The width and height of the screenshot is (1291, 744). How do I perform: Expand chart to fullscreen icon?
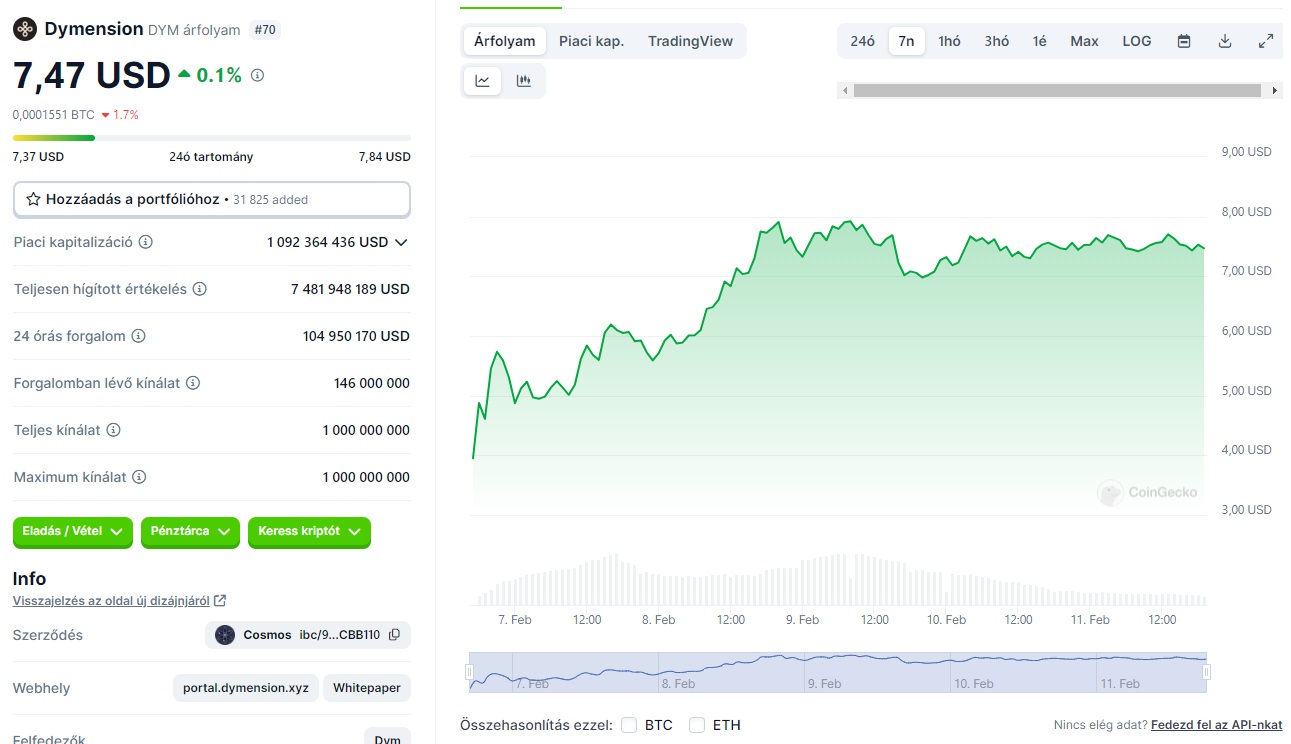[1266, 41]
